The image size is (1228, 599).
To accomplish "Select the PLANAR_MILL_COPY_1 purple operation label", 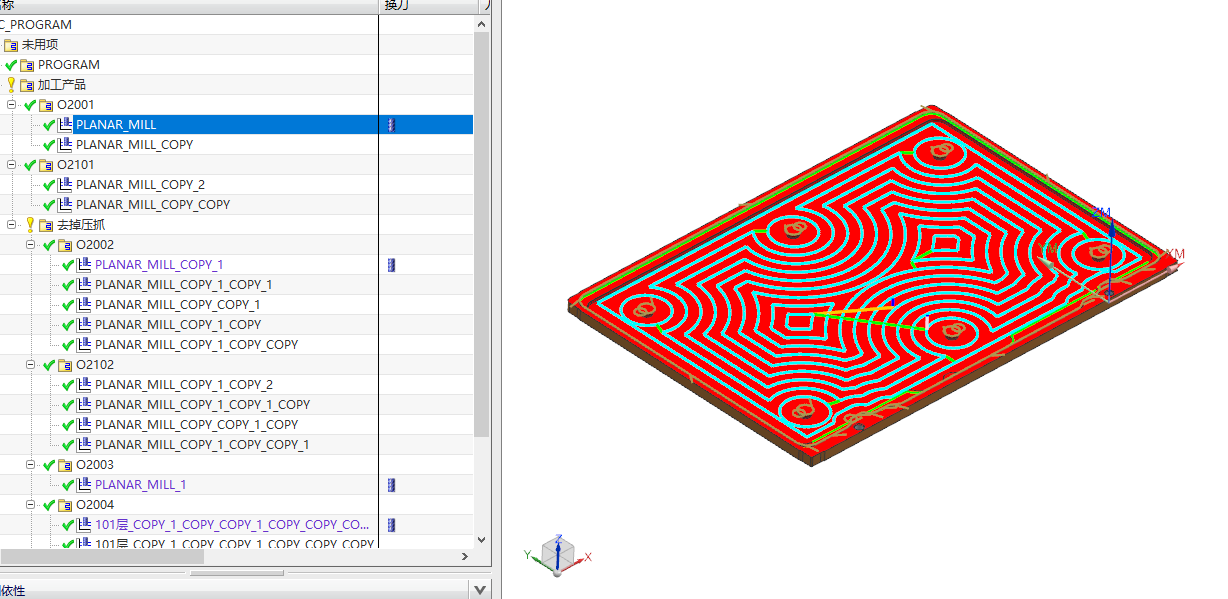I will pyautogui.click(x=159, y=265).
